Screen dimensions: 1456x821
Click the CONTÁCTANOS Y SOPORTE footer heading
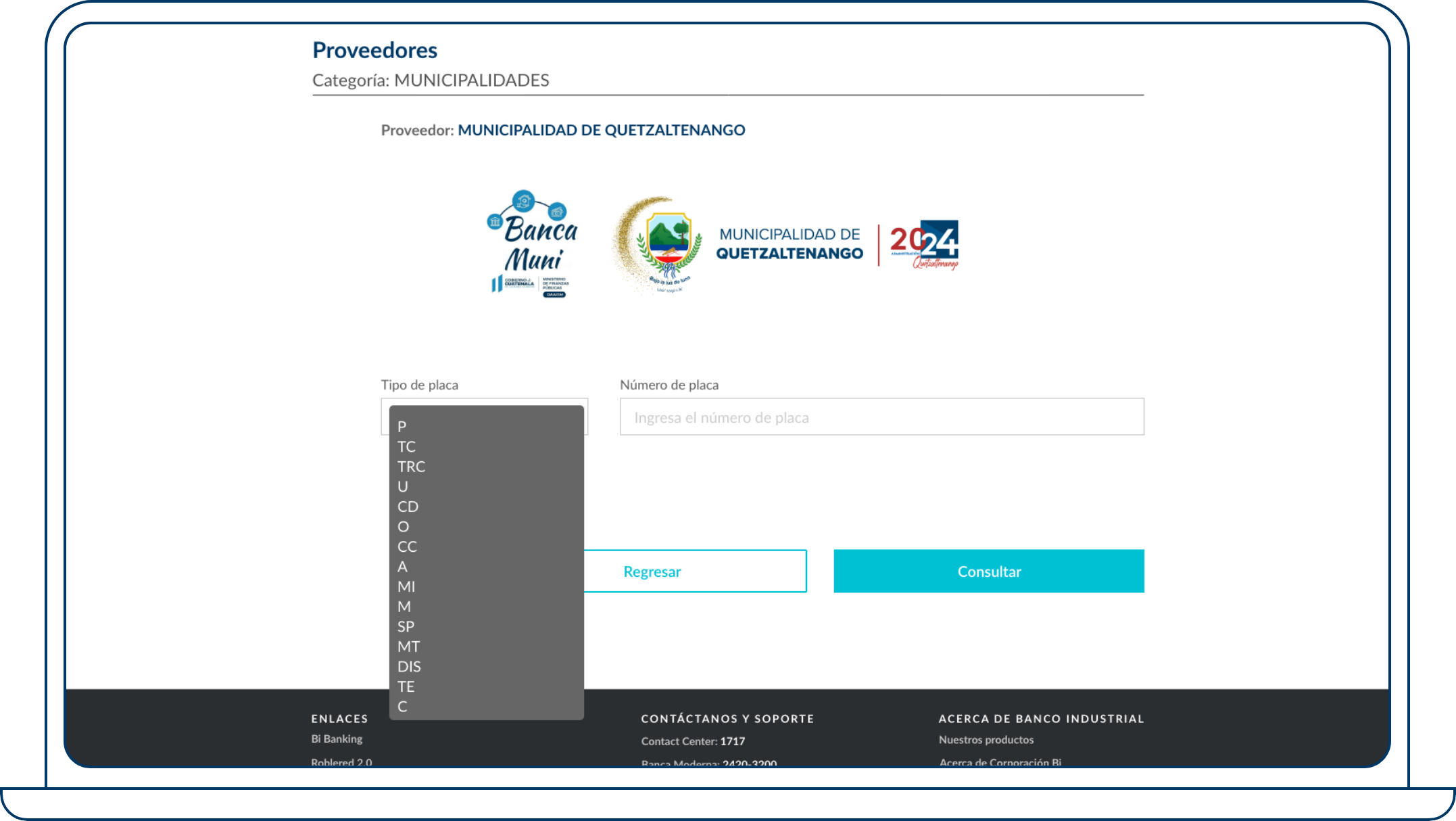(x=728, y=719)
